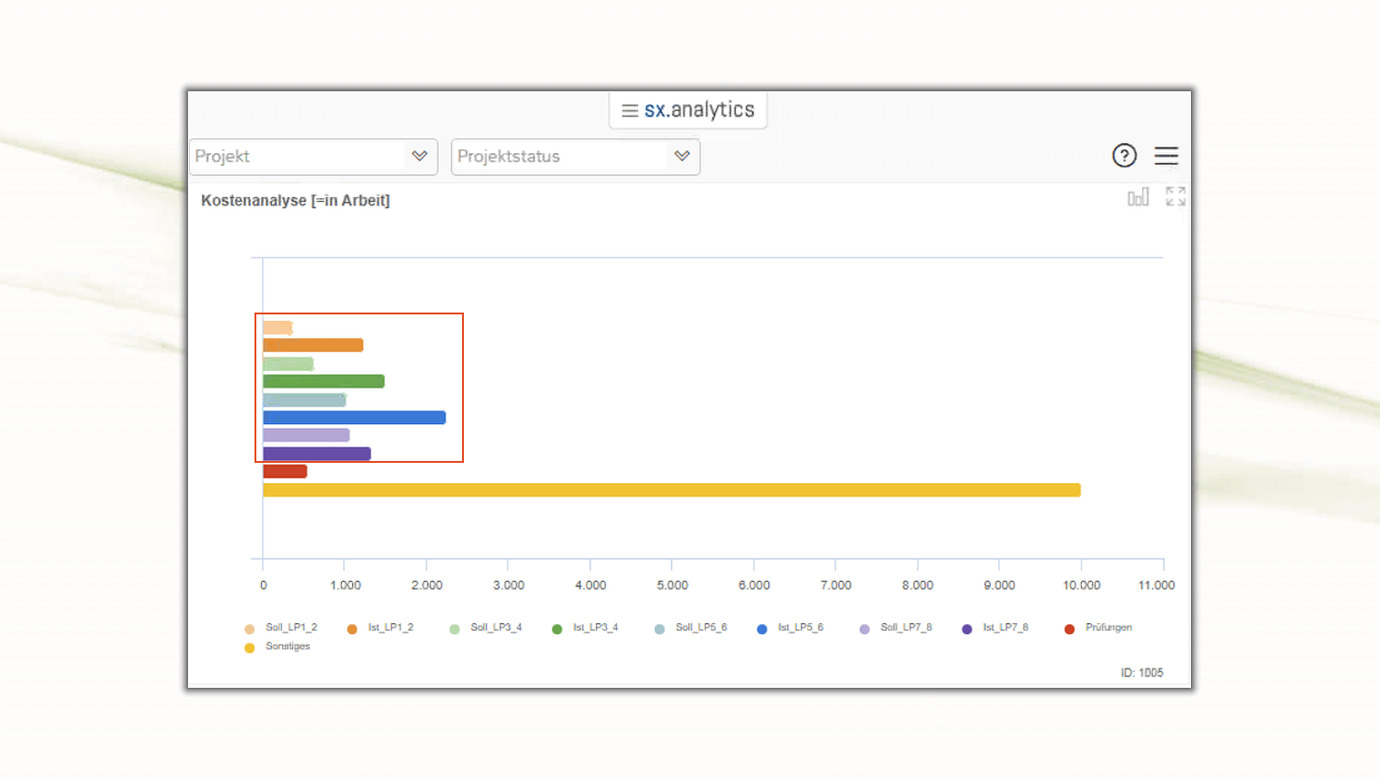Screen dimensions: 1380x780
Task: Open the hamburger menu beside the help icon
Action: 1166,156
